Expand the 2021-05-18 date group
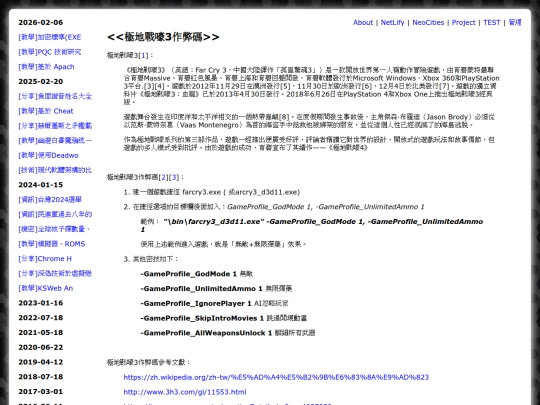540x405 pixels. click(x=41, y=332)
